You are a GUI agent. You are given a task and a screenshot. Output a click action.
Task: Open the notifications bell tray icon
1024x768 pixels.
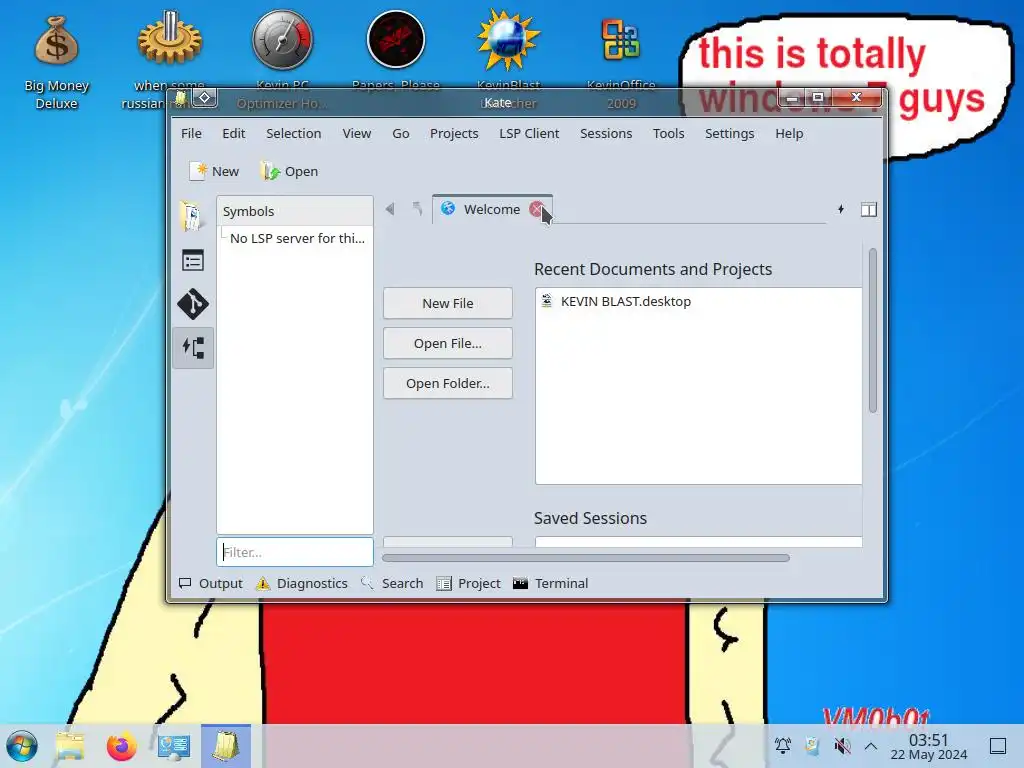[x=782, y=745]
